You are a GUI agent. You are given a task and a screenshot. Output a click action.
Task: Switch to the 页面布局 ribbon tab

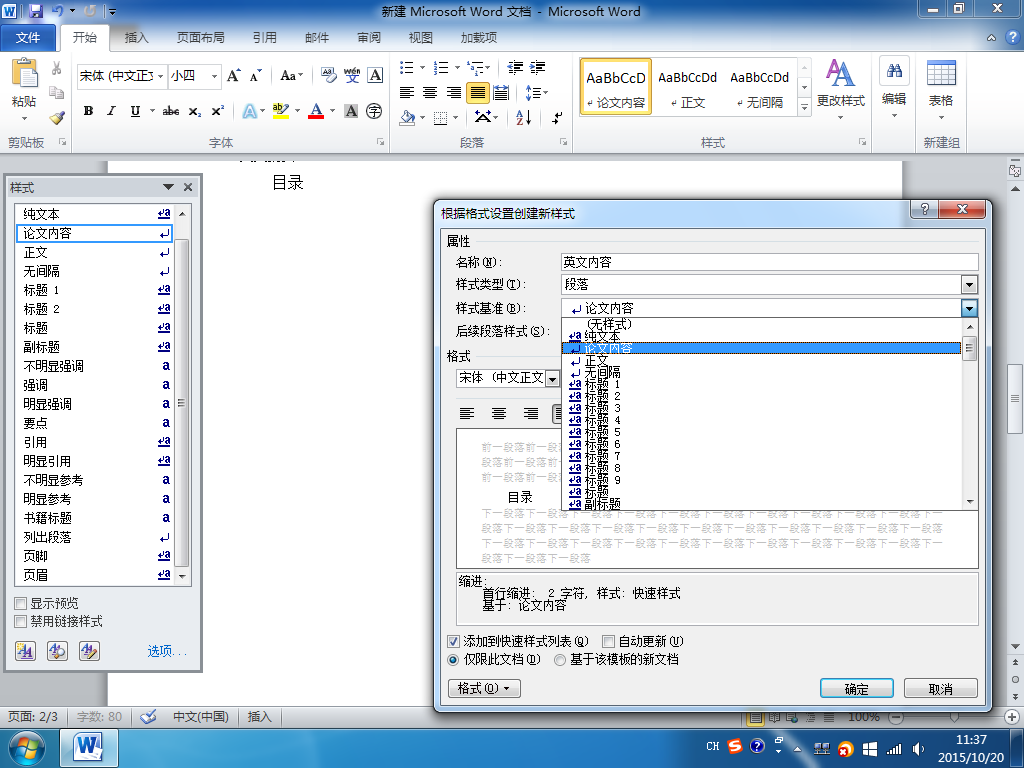200,38
